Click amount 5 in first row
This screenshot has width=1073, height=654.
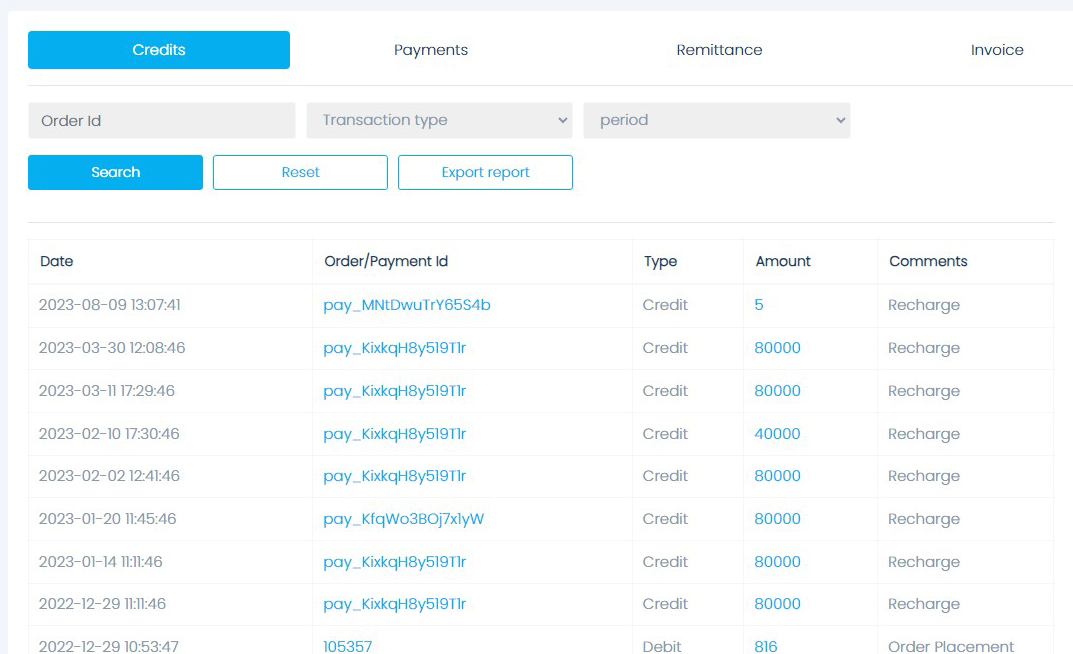759,305
